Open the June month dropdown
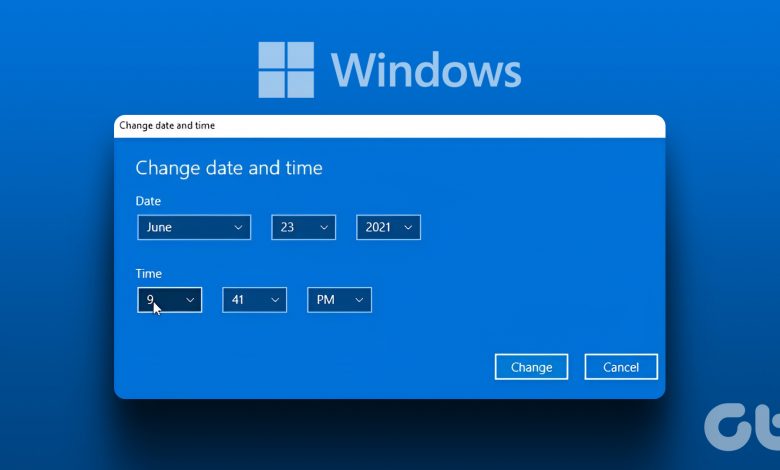Screen dimensions: 780x470 click(194, 227)
